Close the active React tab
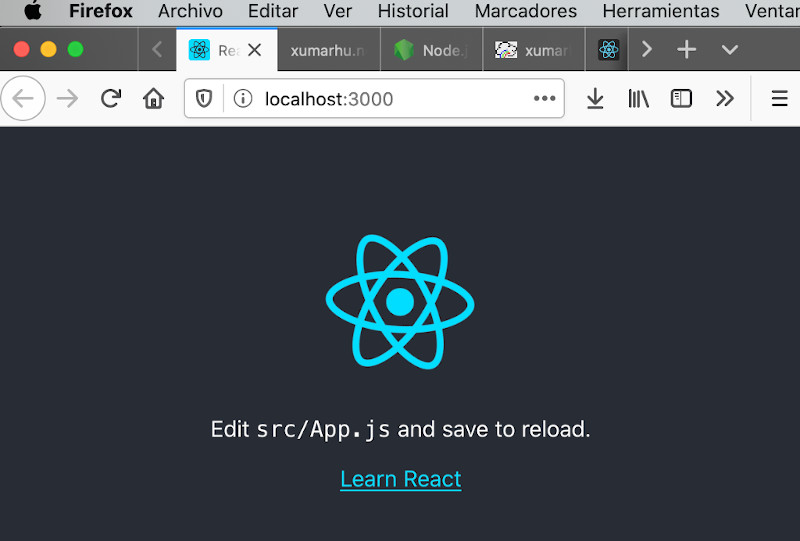The image size is (800, 541). (255, 50)
